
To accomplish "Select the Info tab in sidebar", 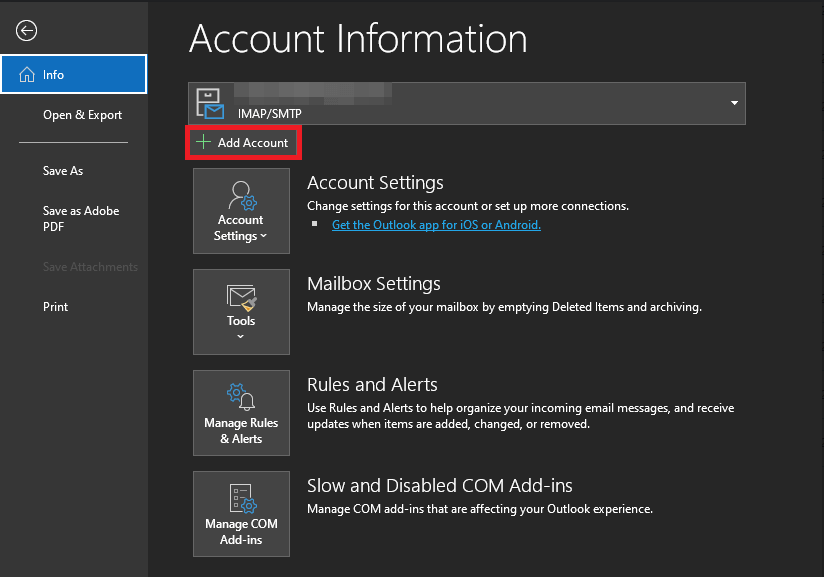I will (74, 75).
